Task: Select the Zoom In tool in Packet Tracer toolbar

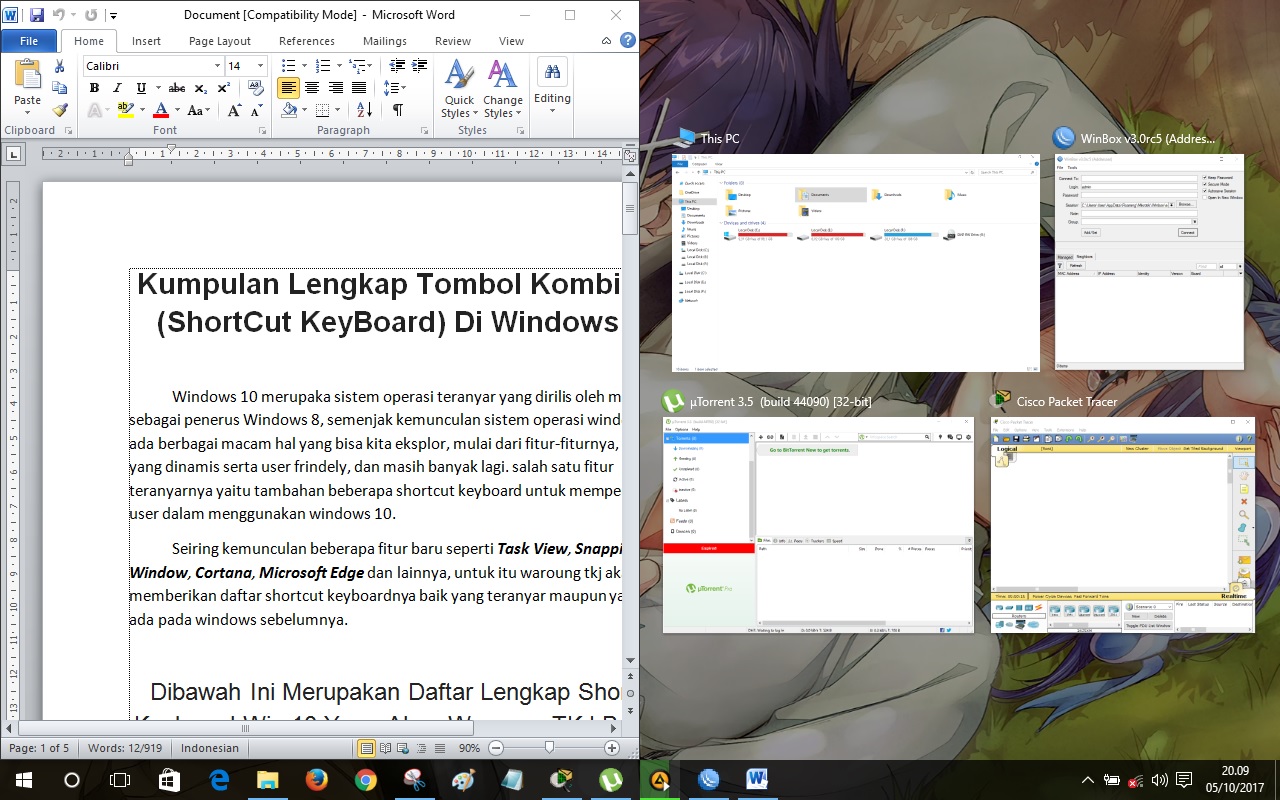Action: pyautogui.click(x=1091, y=438)
